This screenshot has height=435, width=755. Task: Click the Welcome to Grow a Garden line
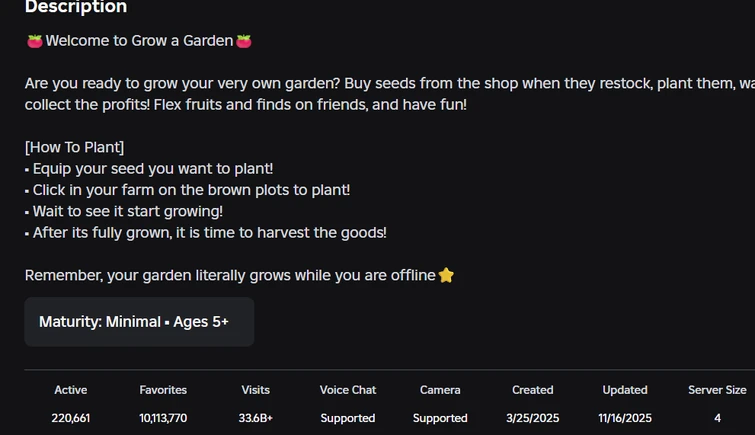pos(139,41)
